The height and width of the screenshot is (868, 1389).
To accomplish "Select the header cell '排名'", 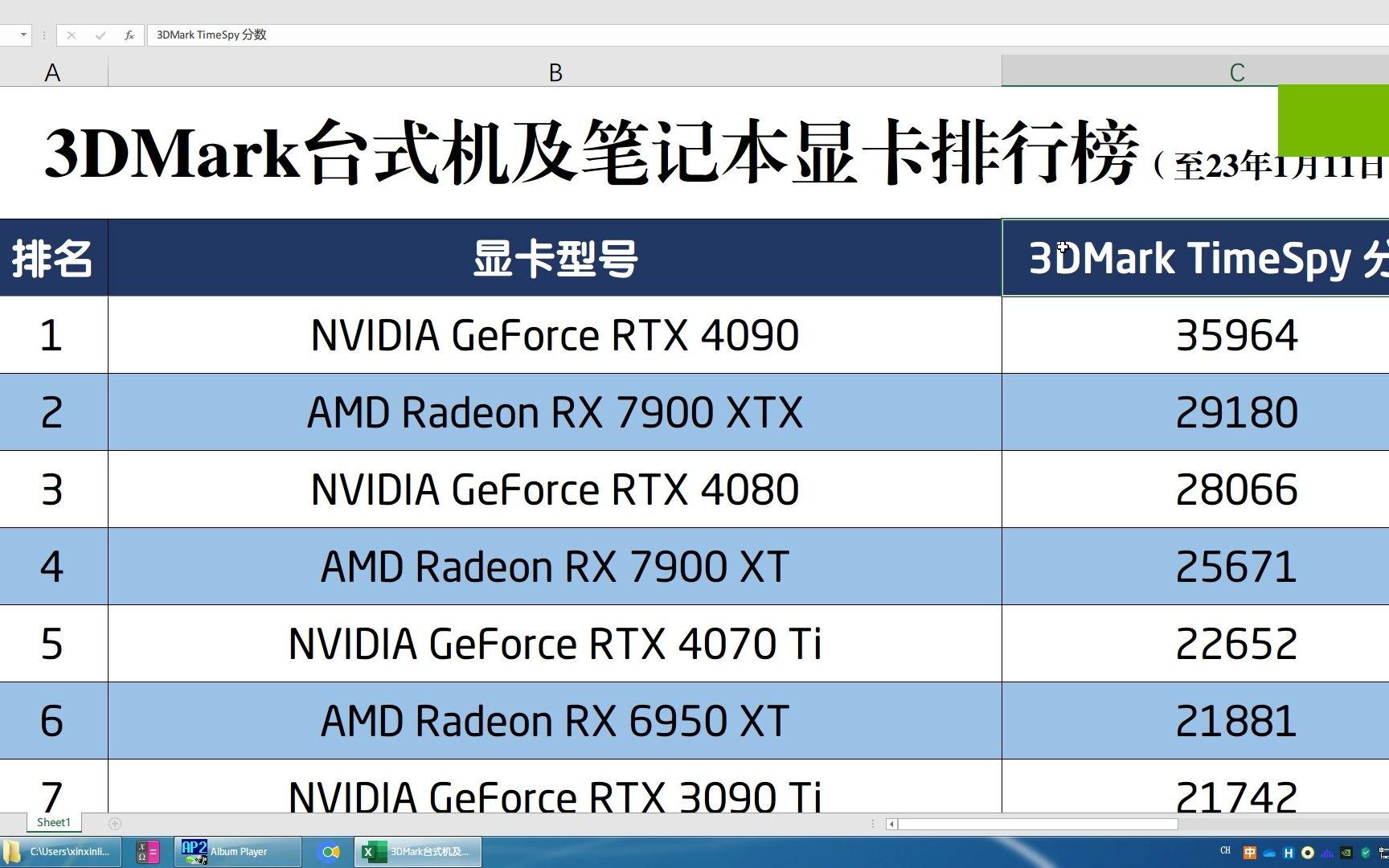I will [53, 258].
